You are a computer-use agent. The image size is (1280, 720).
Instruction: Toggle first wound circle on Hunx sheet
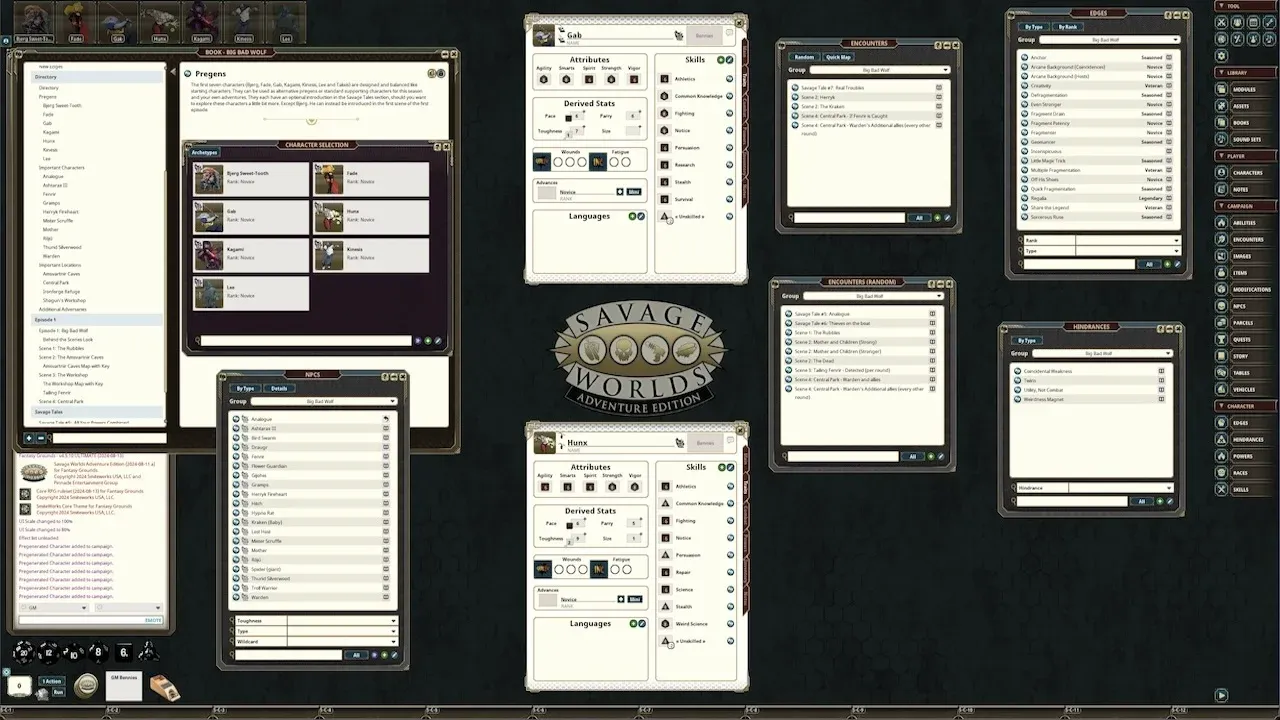558,569
